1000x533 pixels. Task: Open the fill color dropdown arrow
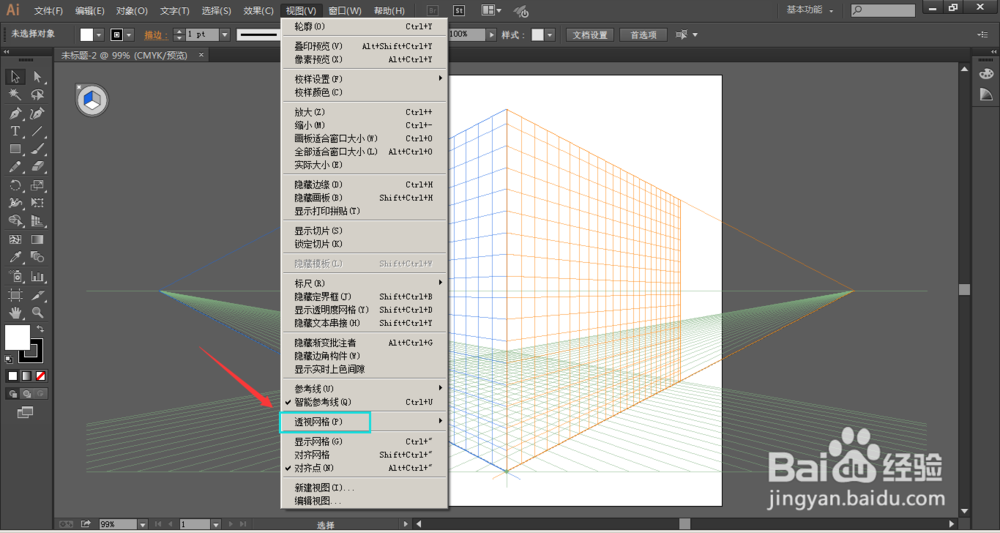point(99,34)
